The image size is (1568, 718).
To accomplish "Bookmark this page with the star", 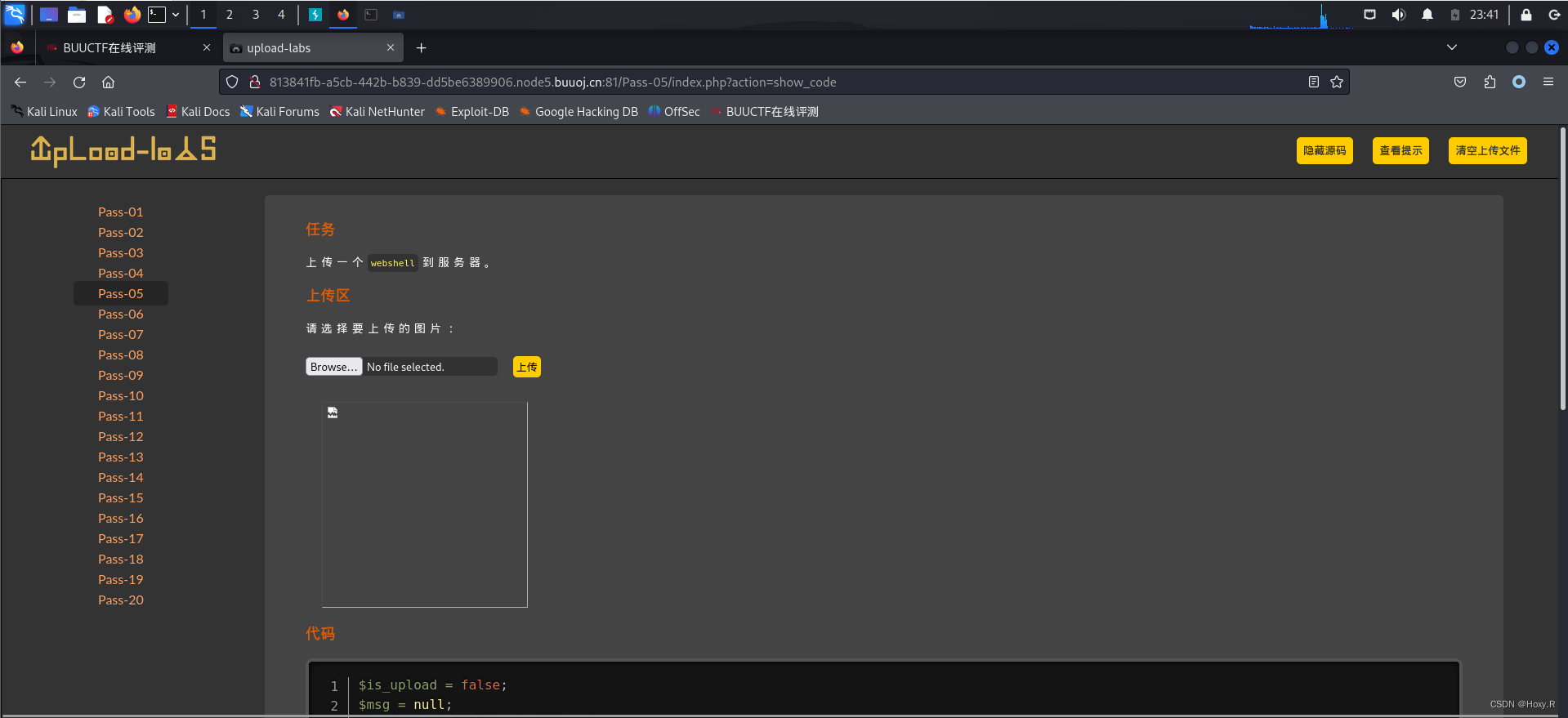I will pos(1337,82).
